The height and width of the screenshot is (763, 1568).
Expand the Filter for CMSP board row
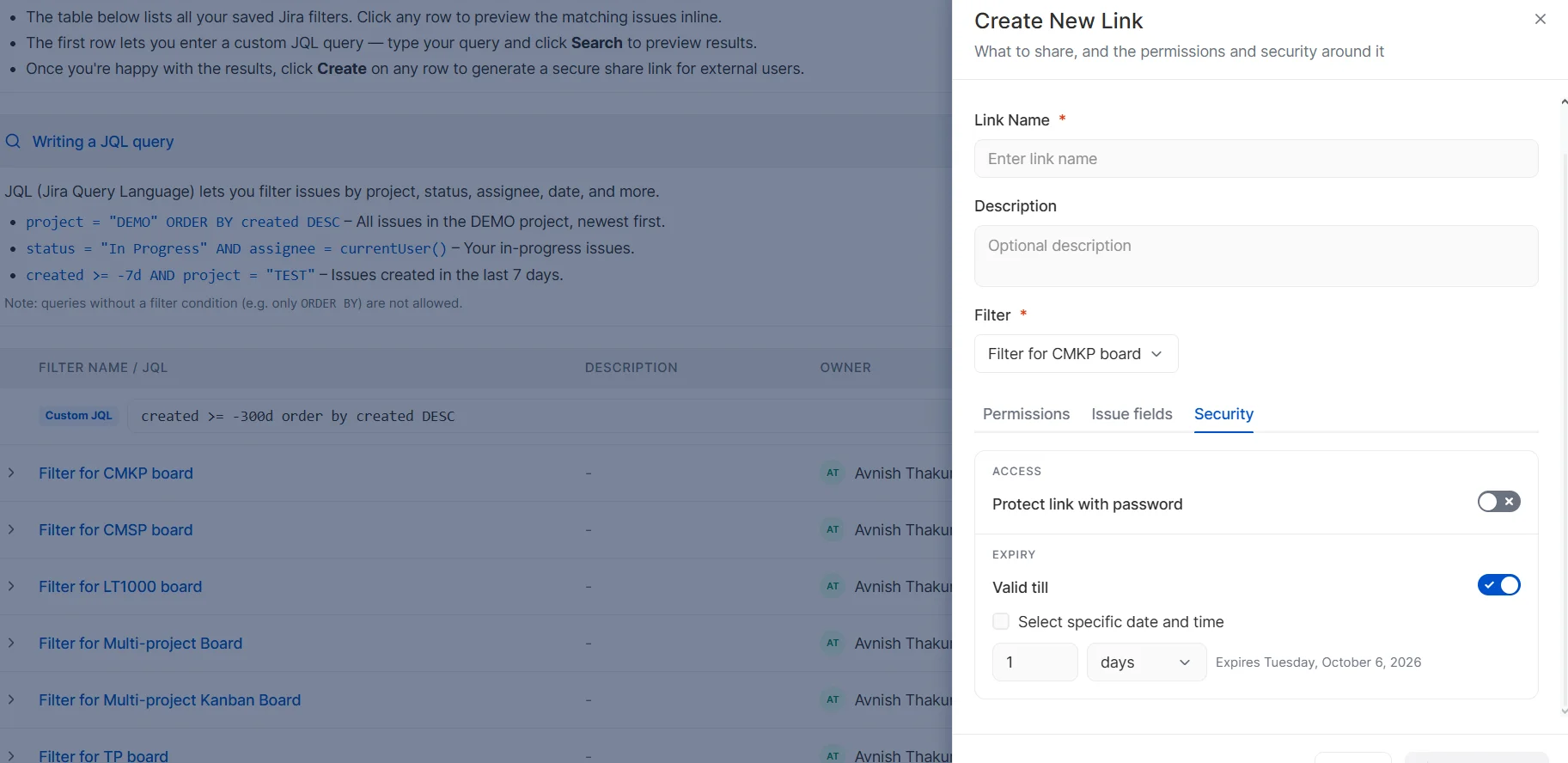click(11, 529)
